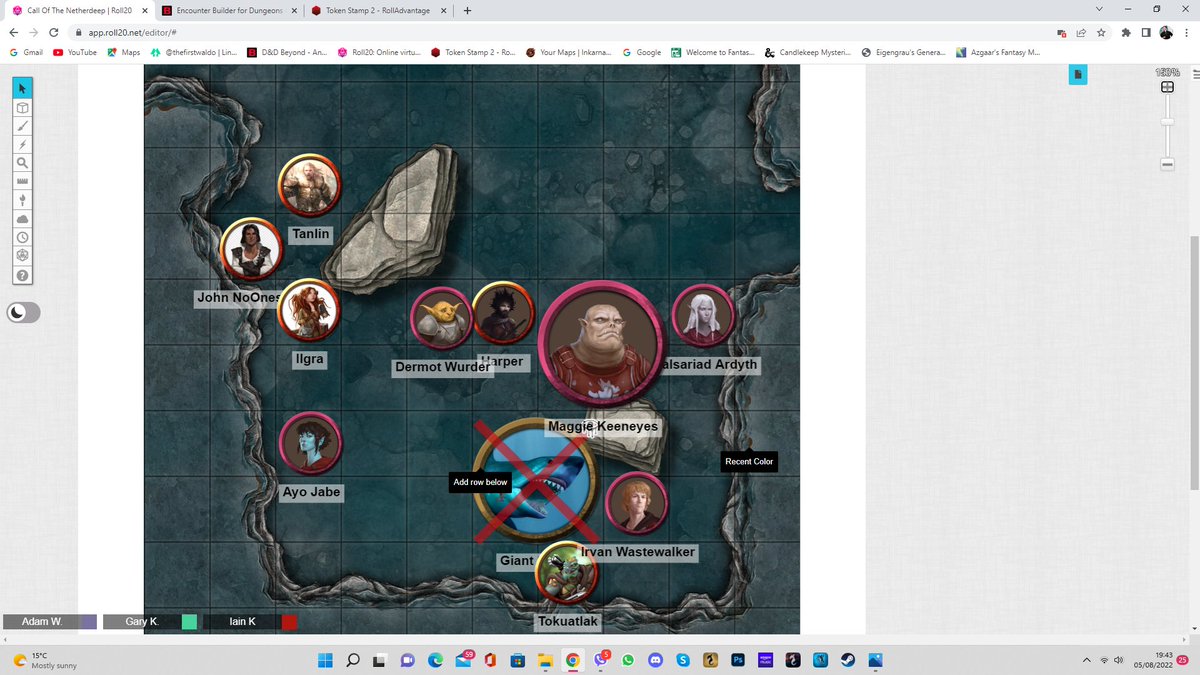Open the Chrome side panel icon
Screen dimensions: 1200x675
(1146, 32)
